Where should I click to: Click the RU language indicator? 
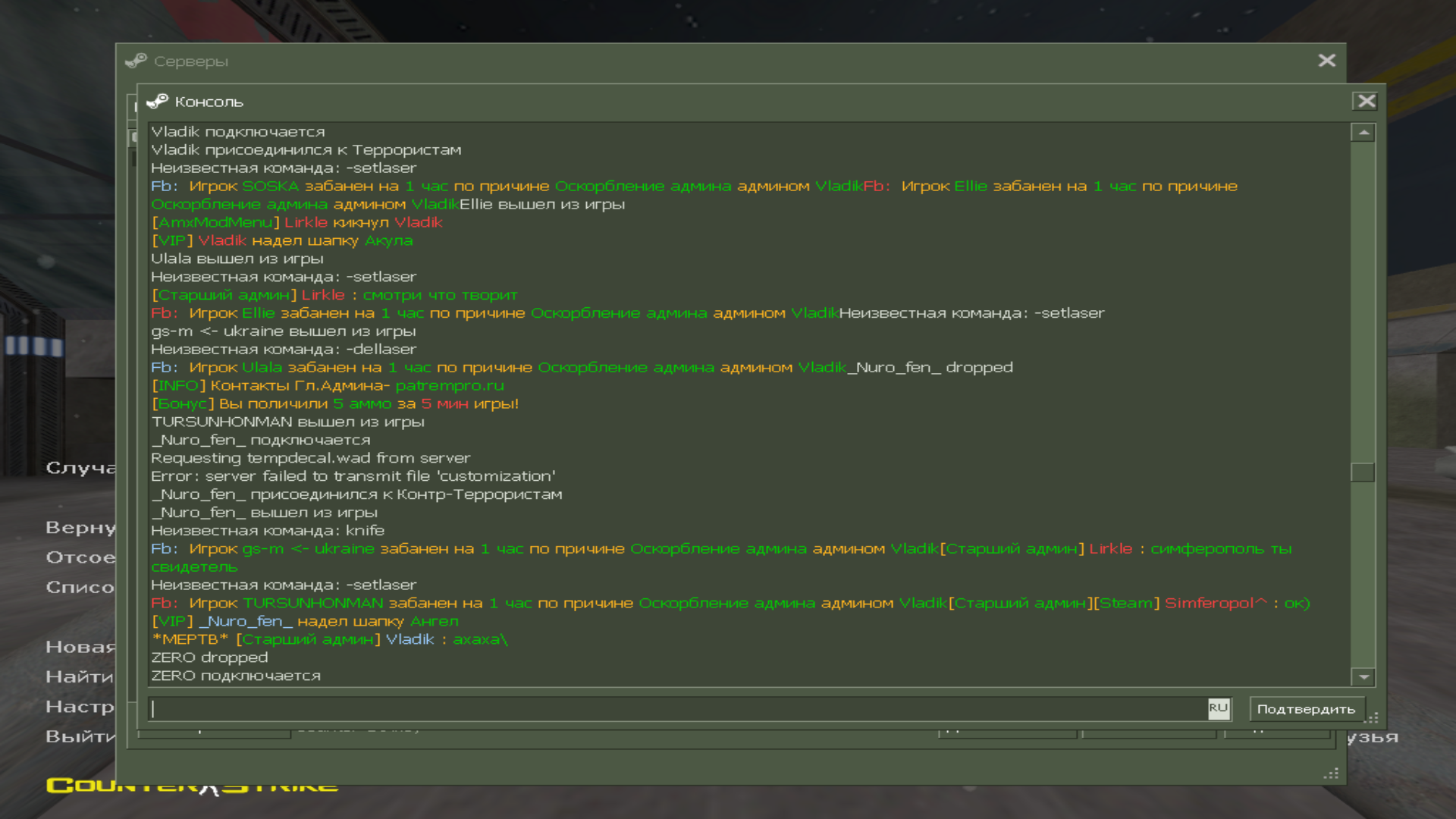pyautogui.click(x=1218, y=708)
